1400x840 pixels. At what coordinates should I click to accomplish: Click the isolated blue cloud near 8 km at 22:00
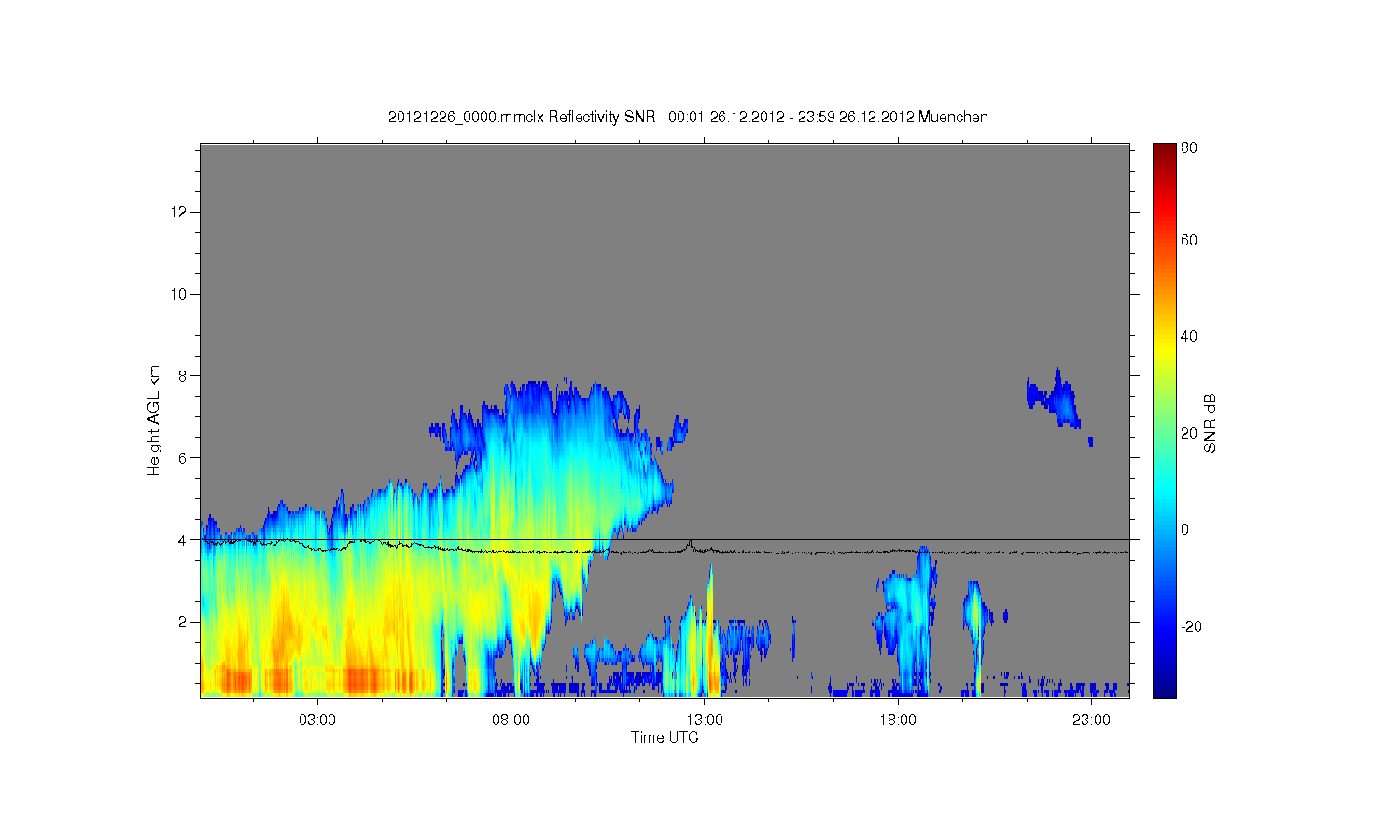pyautogui.click(x=1055, y=399)
